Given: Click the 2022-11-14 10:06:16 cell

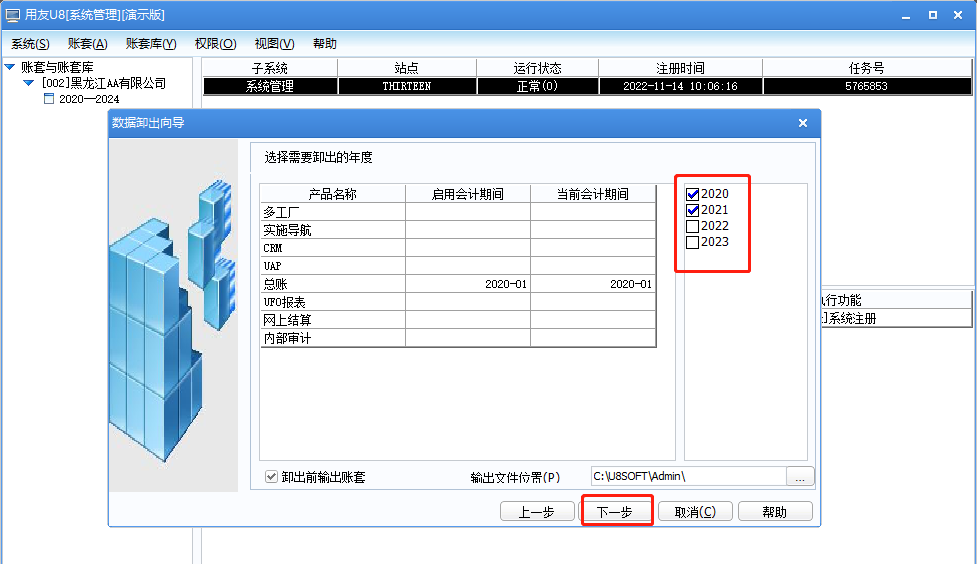Looking at the screenshot, I should (680, 86).
